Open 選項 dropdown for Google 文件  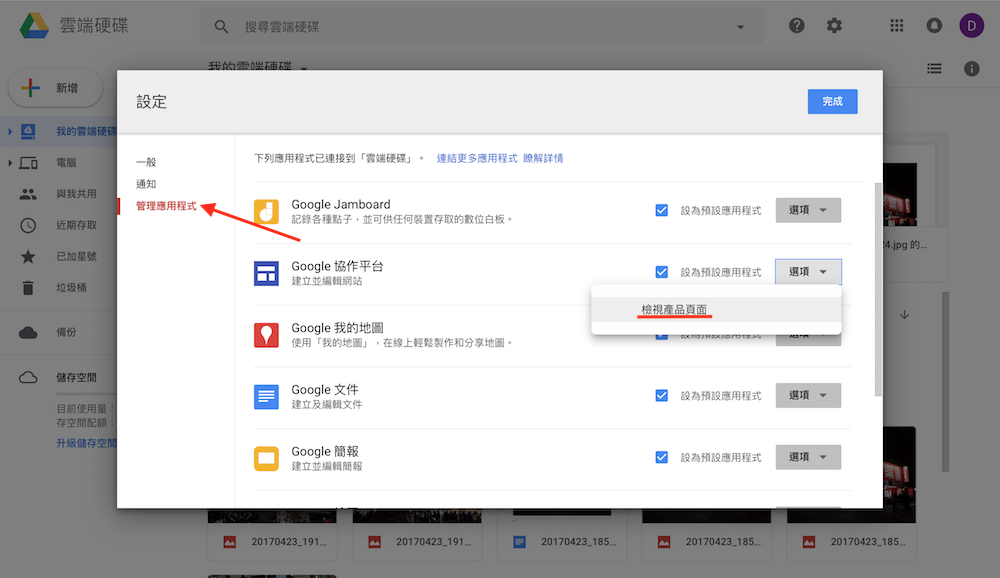(808, 395)
